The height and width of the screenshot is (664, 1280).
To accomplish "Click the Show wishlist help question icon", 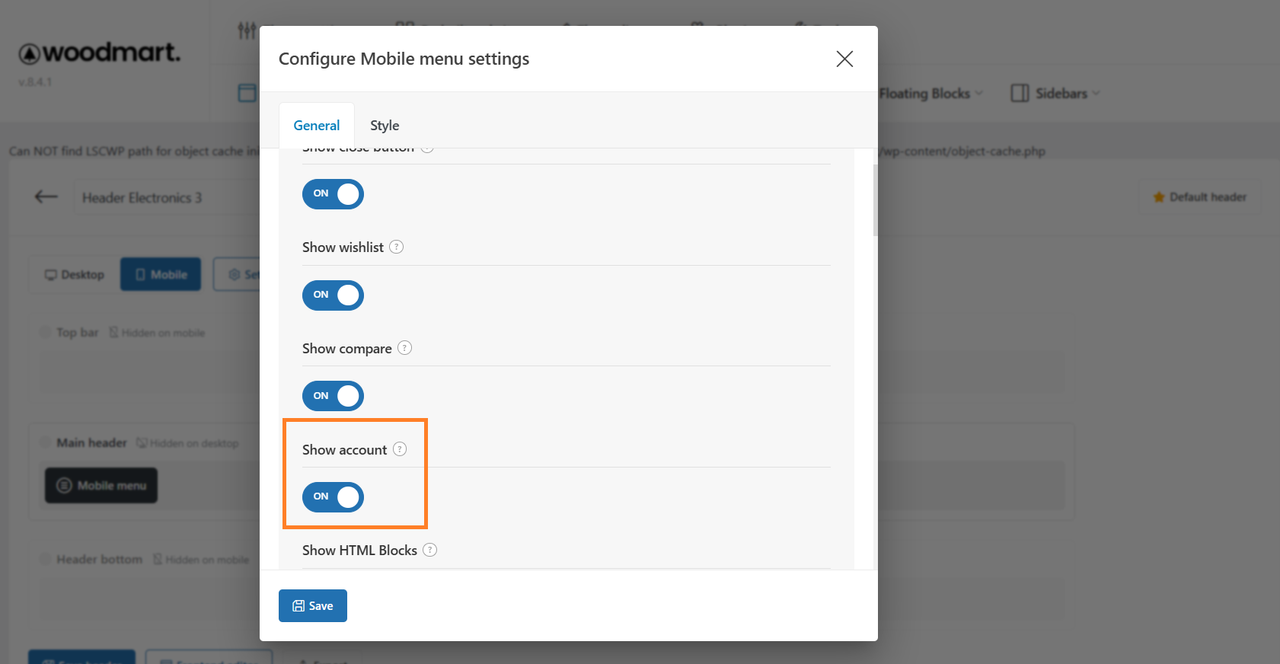I will pyautogui.click(x=396, y=247).
